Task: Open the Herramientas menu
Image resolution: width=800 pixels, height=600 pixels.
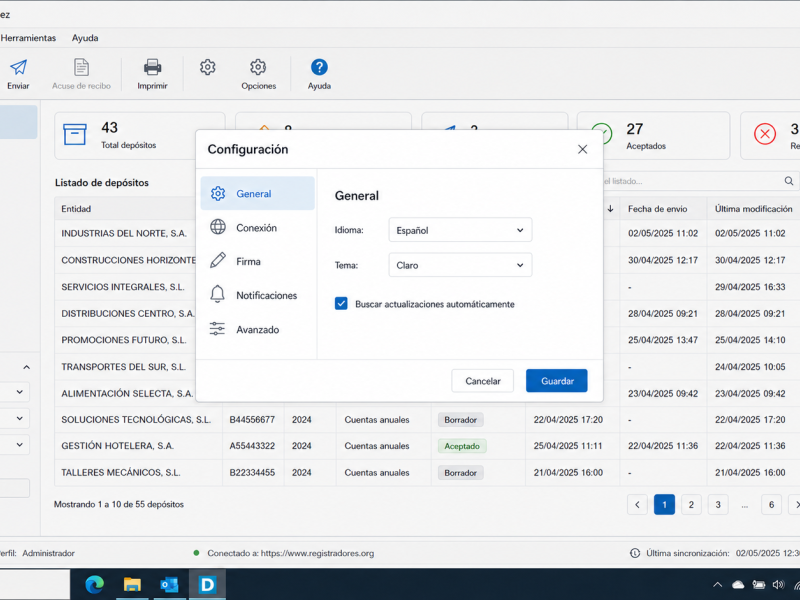Action: point(28,38)
